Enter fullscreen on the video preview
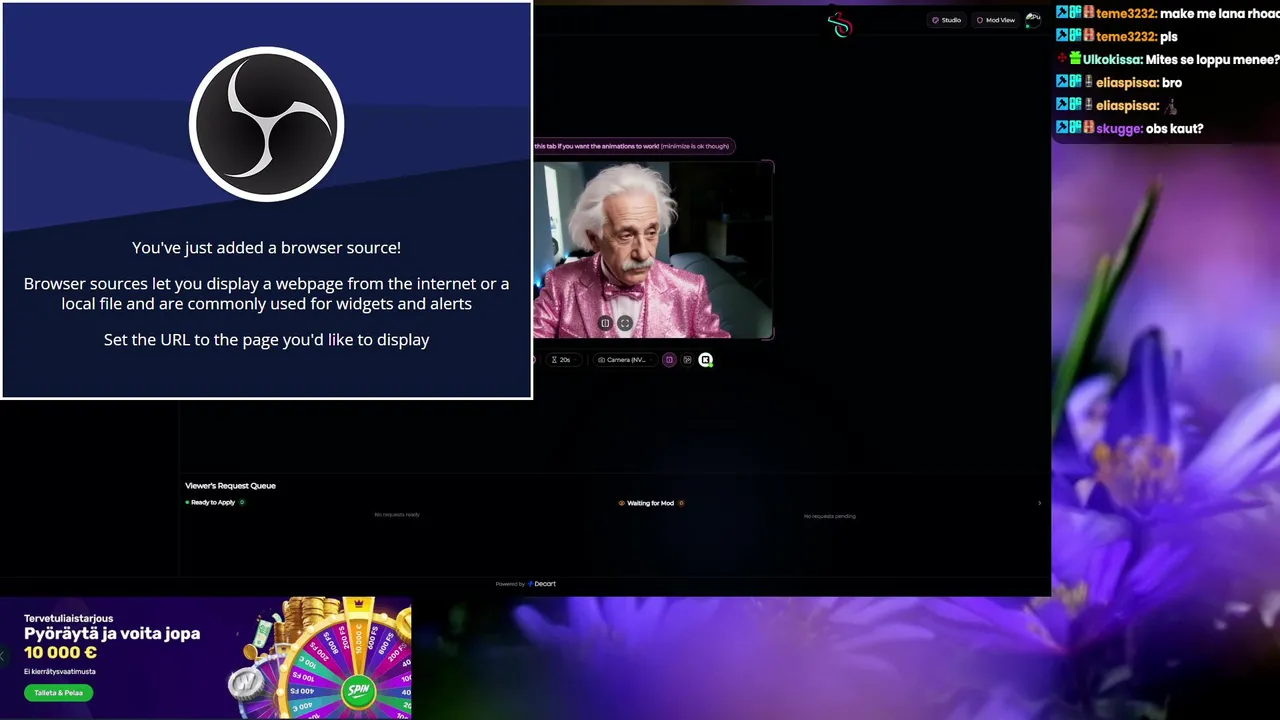Image resolution: width=1280 pixels, height=720 pixels. click(x=625, y=323)
